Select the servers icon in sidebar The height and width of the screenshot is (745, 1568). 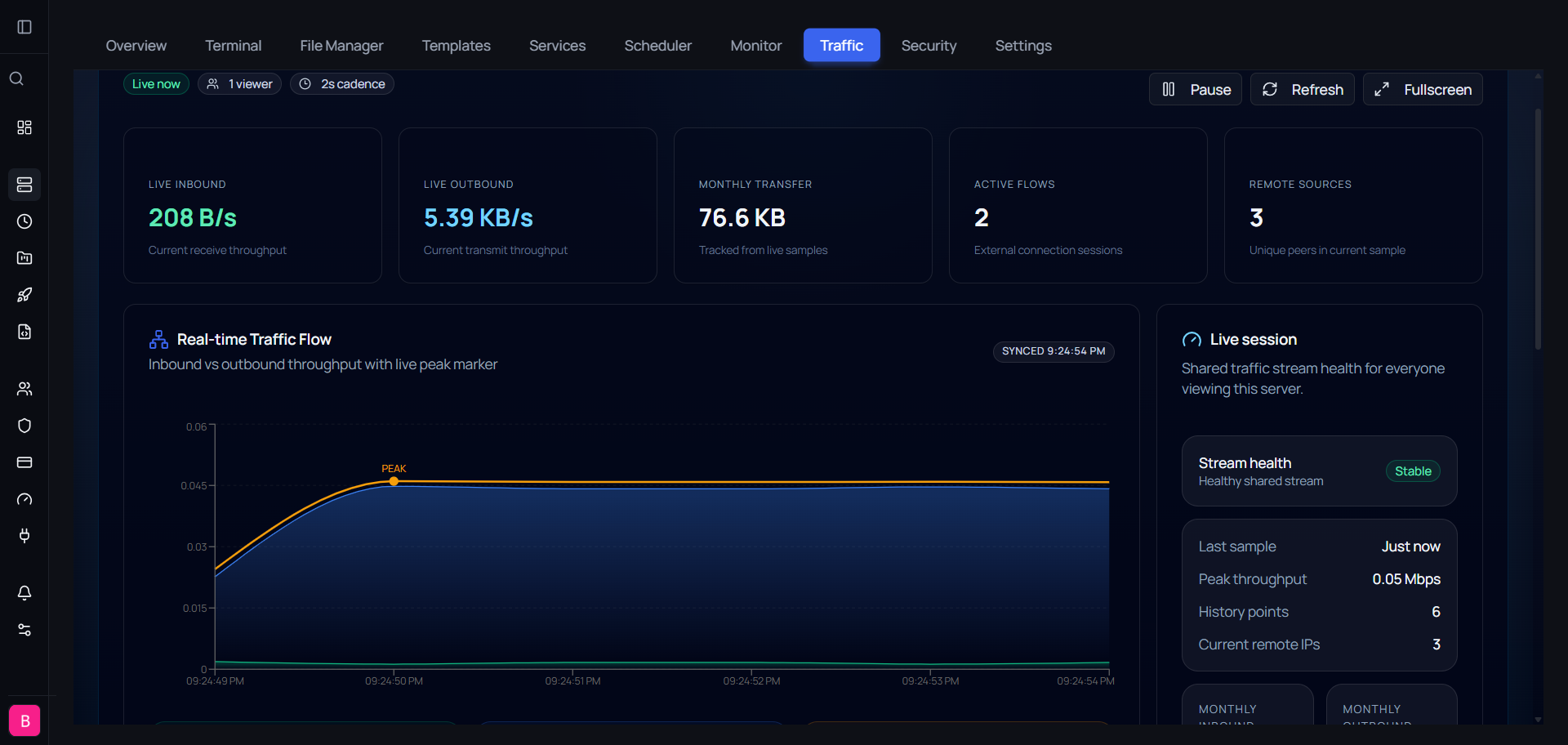(24, 185)
